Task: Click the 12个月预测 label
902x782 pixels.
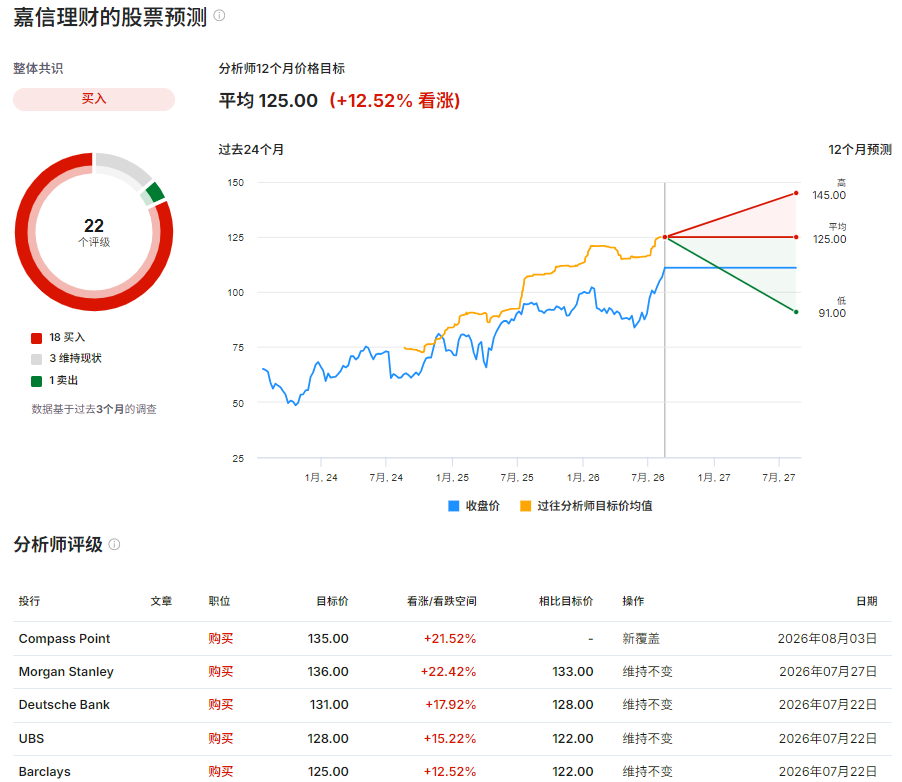Action: click(x=860, y=150)
